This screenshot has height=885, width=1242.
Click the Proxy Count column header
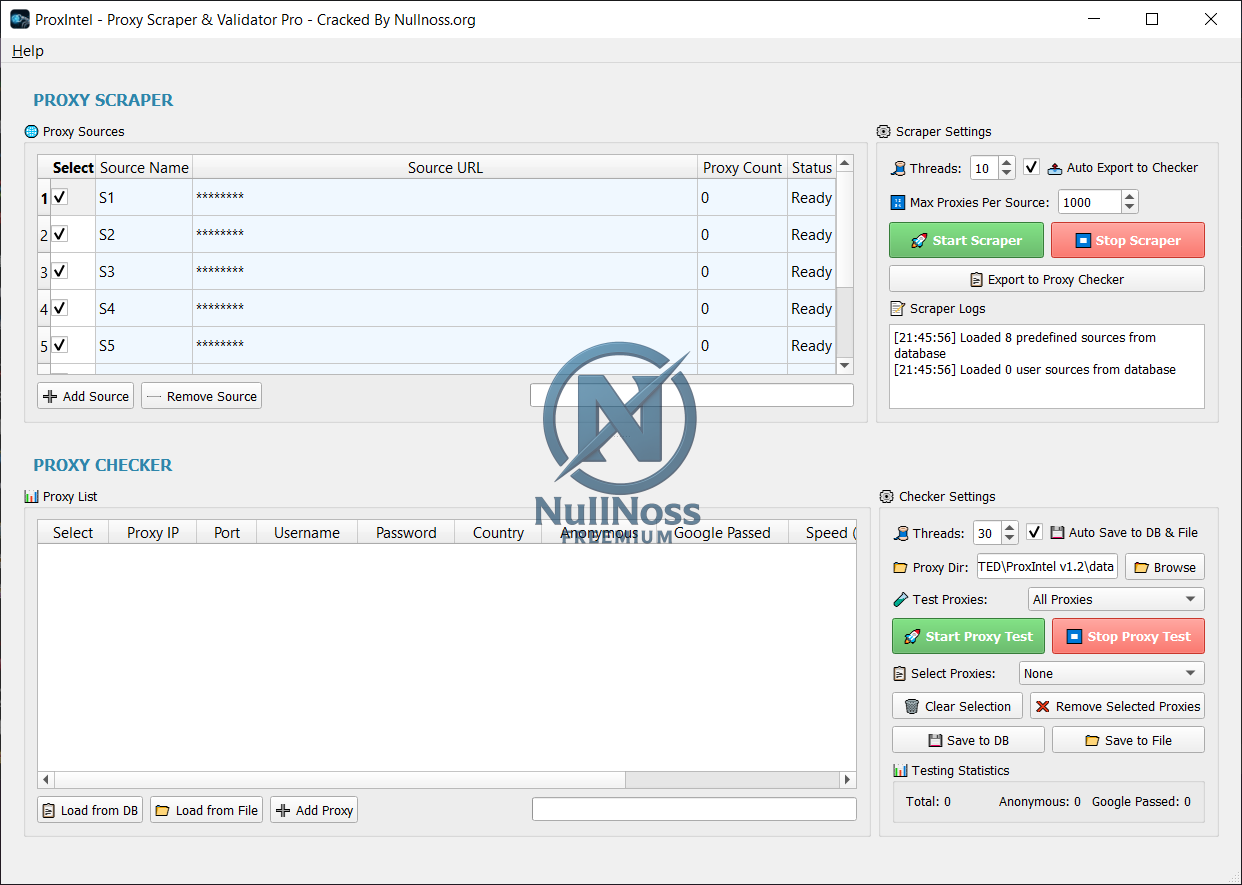point(742,168)
